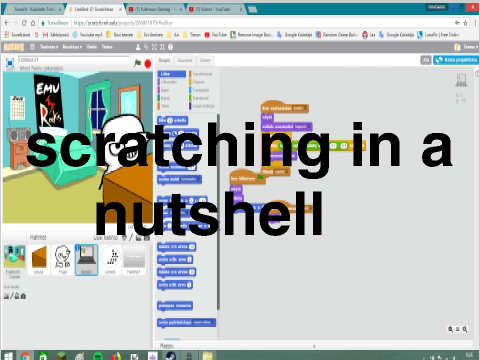
Task: Select the Hahmo1 sprite thumbnail
Action: (134, 260)
